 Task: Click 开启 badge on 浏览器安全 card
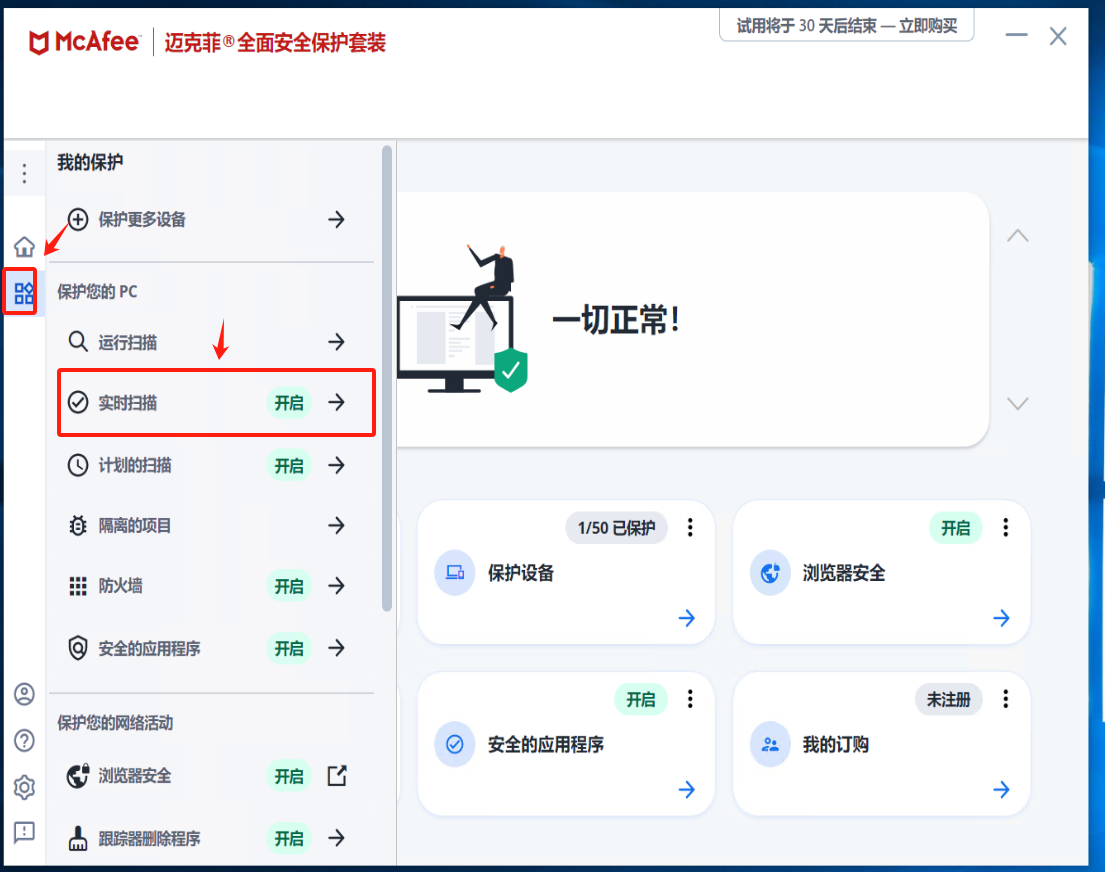[x=956, y=528]
